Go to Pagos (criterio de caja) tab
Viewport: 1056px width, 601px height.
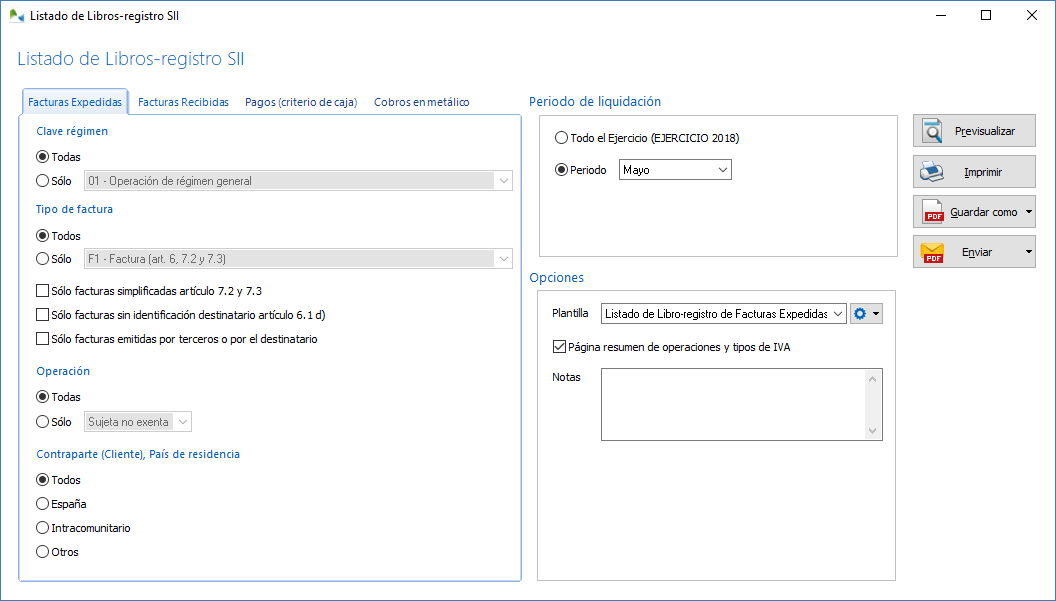[x=301, y=102]
